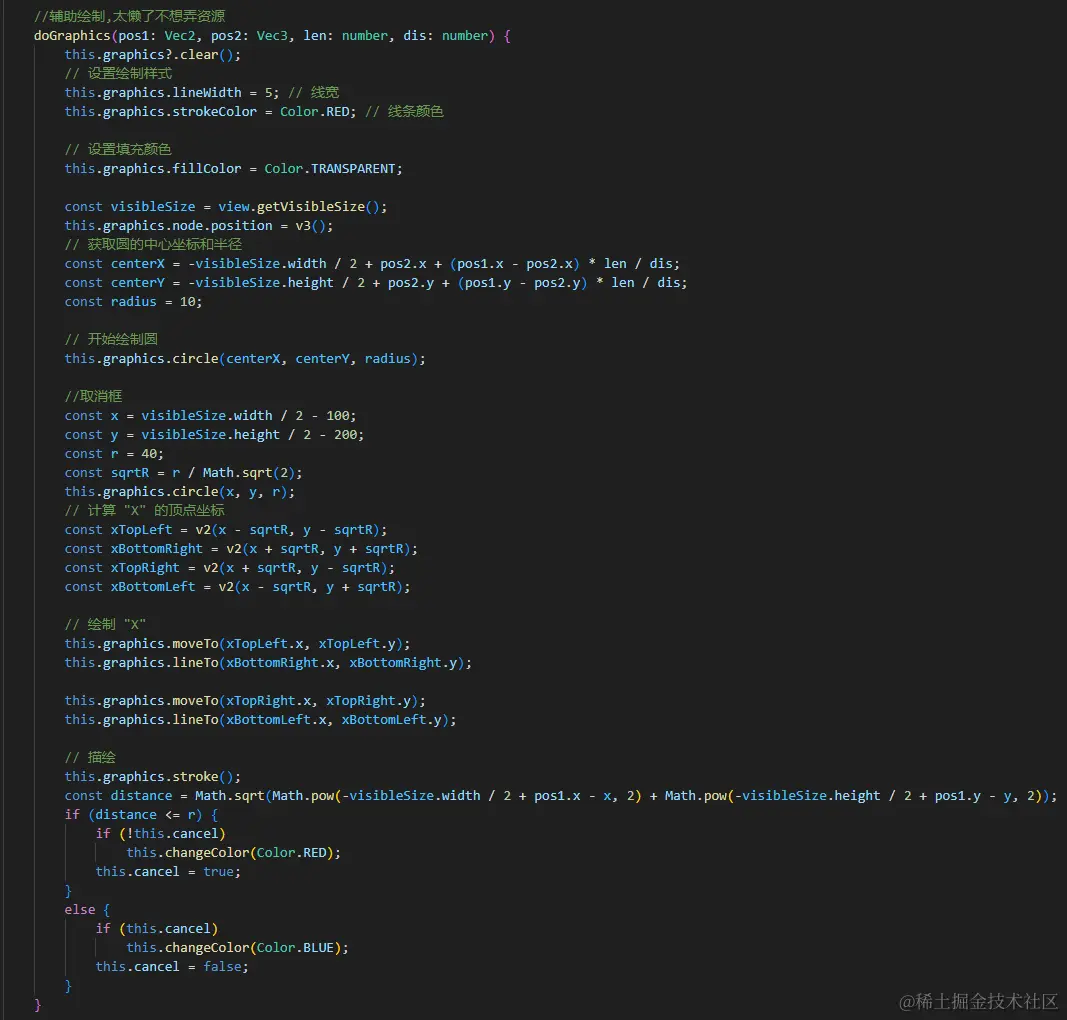This screenshot has height=1020, width=1067.
Task: Click lineWidth = 5 assignment line
Action: [x=171, y=93]
